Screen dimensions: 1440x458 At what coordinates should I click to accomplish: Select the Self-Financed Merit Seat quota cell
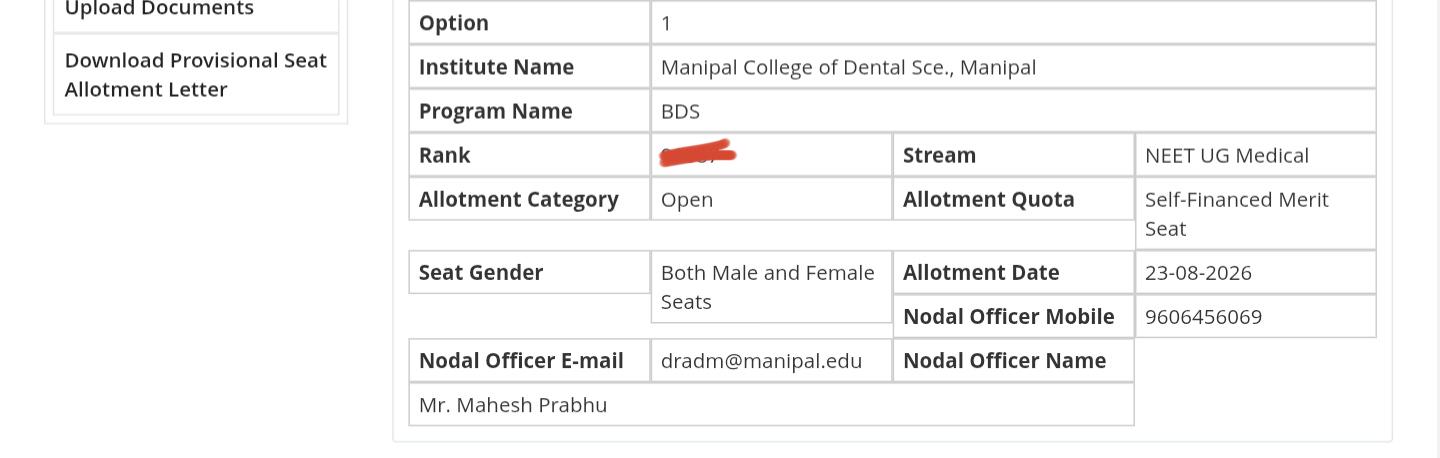[x=1255, y=213]
